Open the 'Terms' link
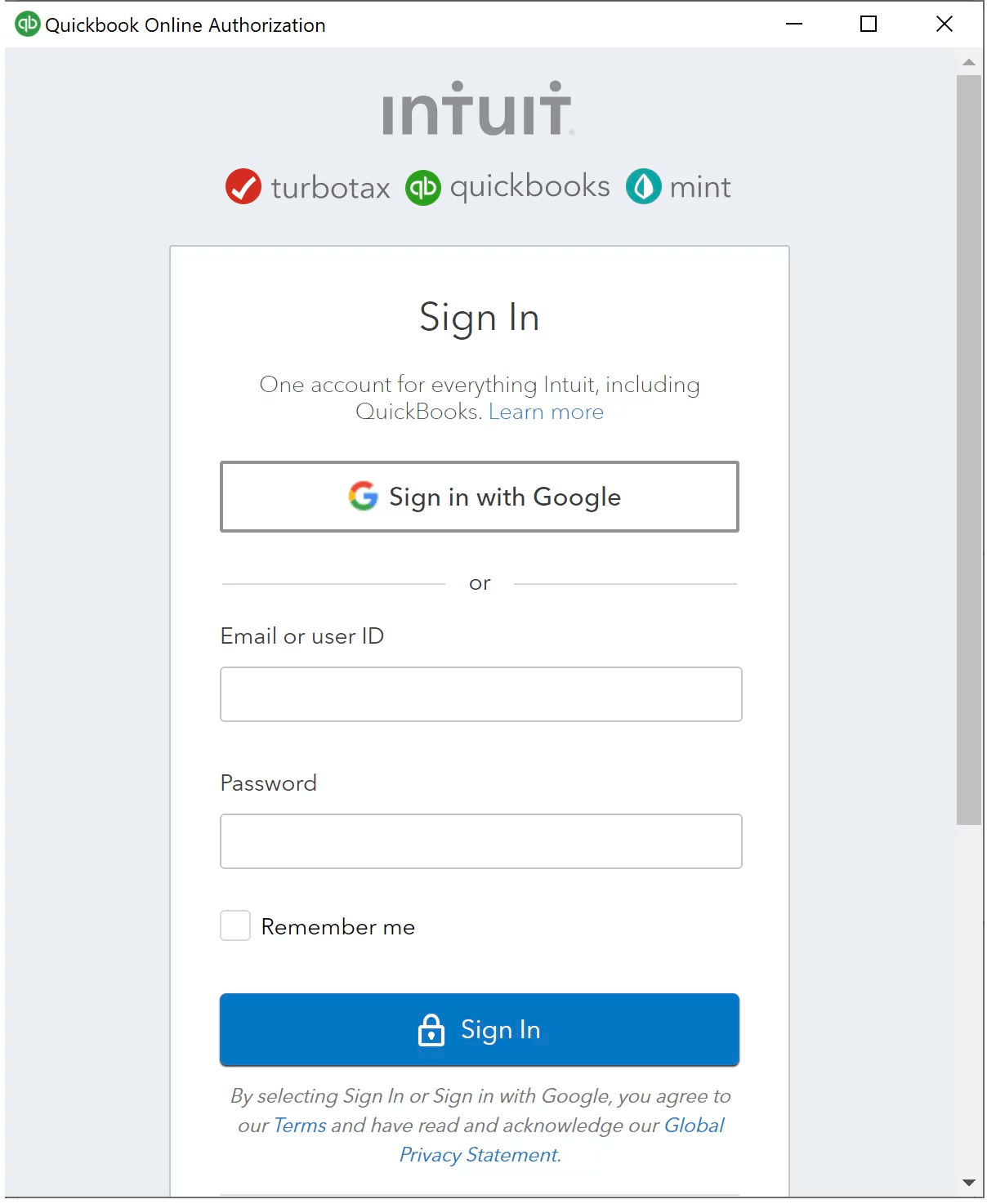The width and height of the screenshot is (987, 1204). [300, 1126]
